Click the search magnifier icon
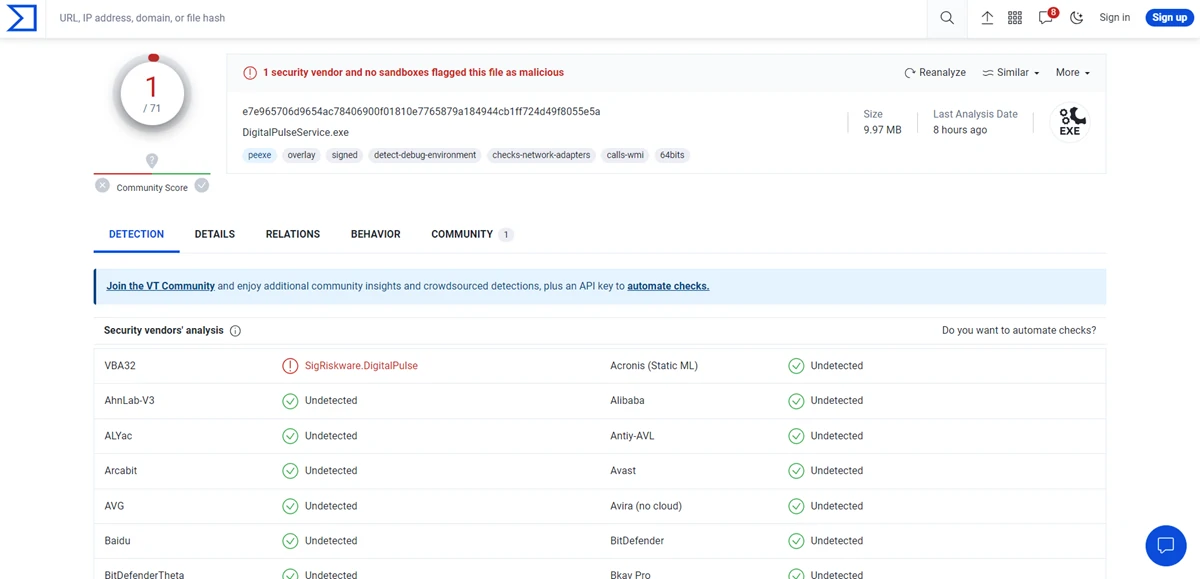The image size is (1200, 579). (x=947, y=18)
